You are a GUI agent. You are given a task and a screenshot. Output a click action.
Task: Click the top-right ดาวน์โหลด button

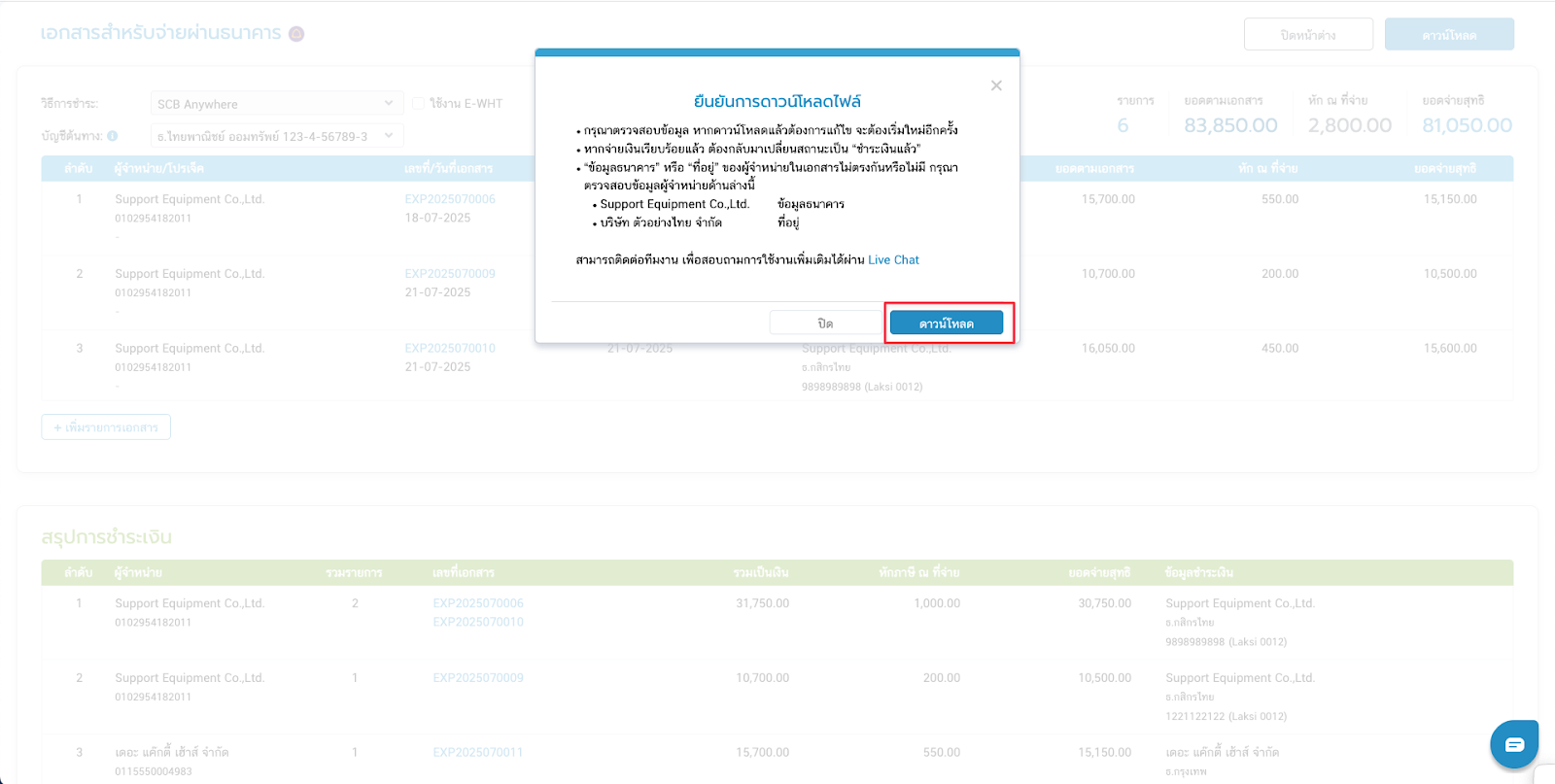[x=1448, y=35]
